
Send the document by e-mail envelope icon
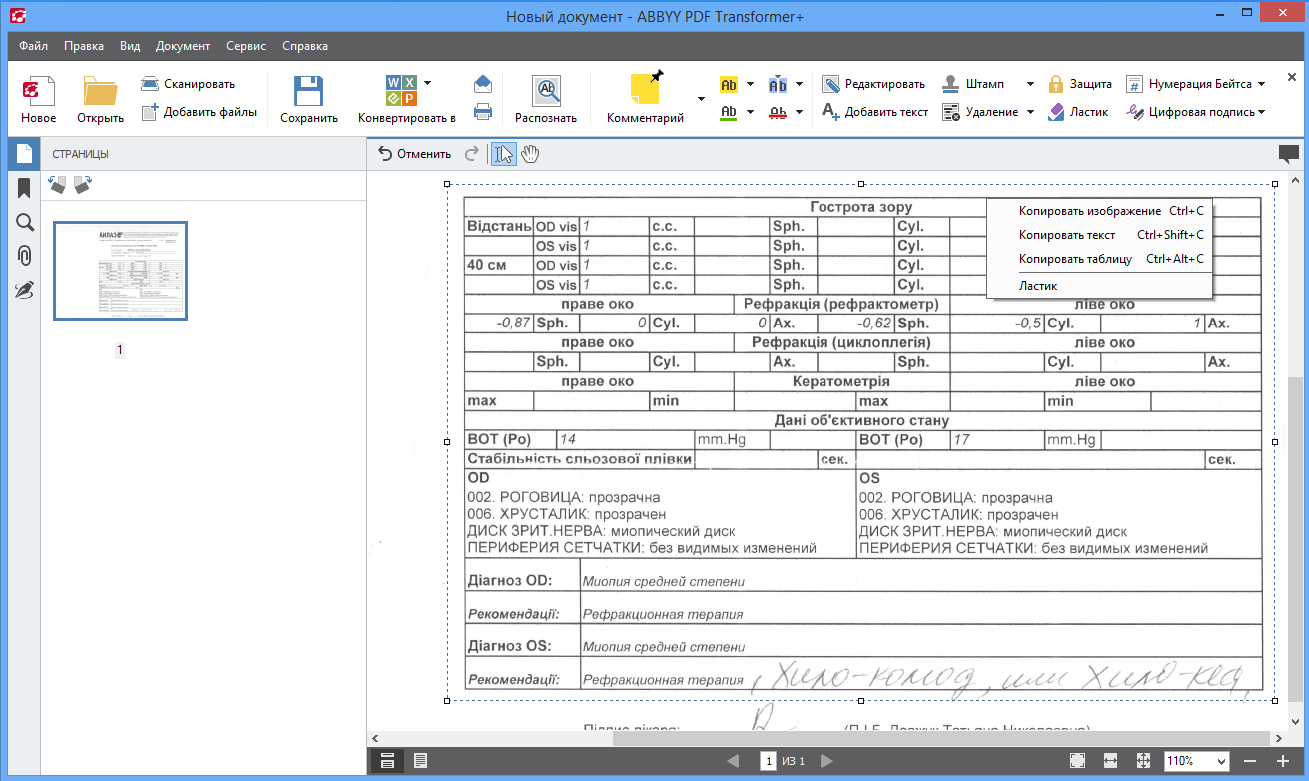point(483,84)
